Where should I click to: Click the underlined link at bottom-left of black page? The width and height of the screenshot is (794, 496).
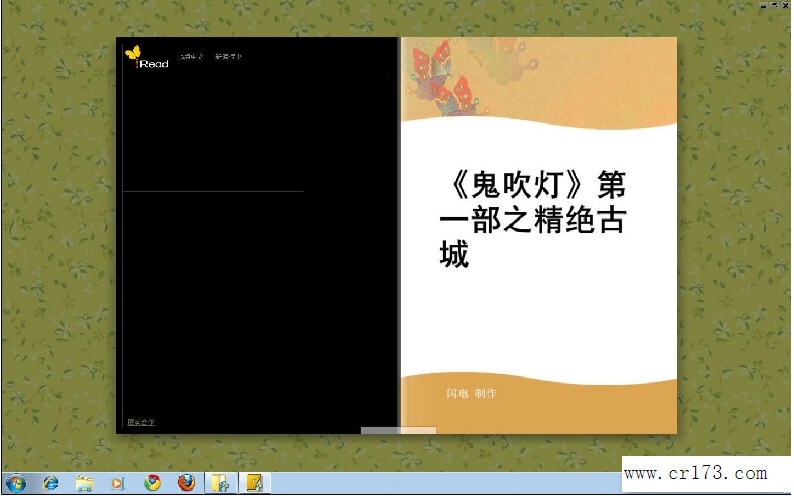click(141, 422)
